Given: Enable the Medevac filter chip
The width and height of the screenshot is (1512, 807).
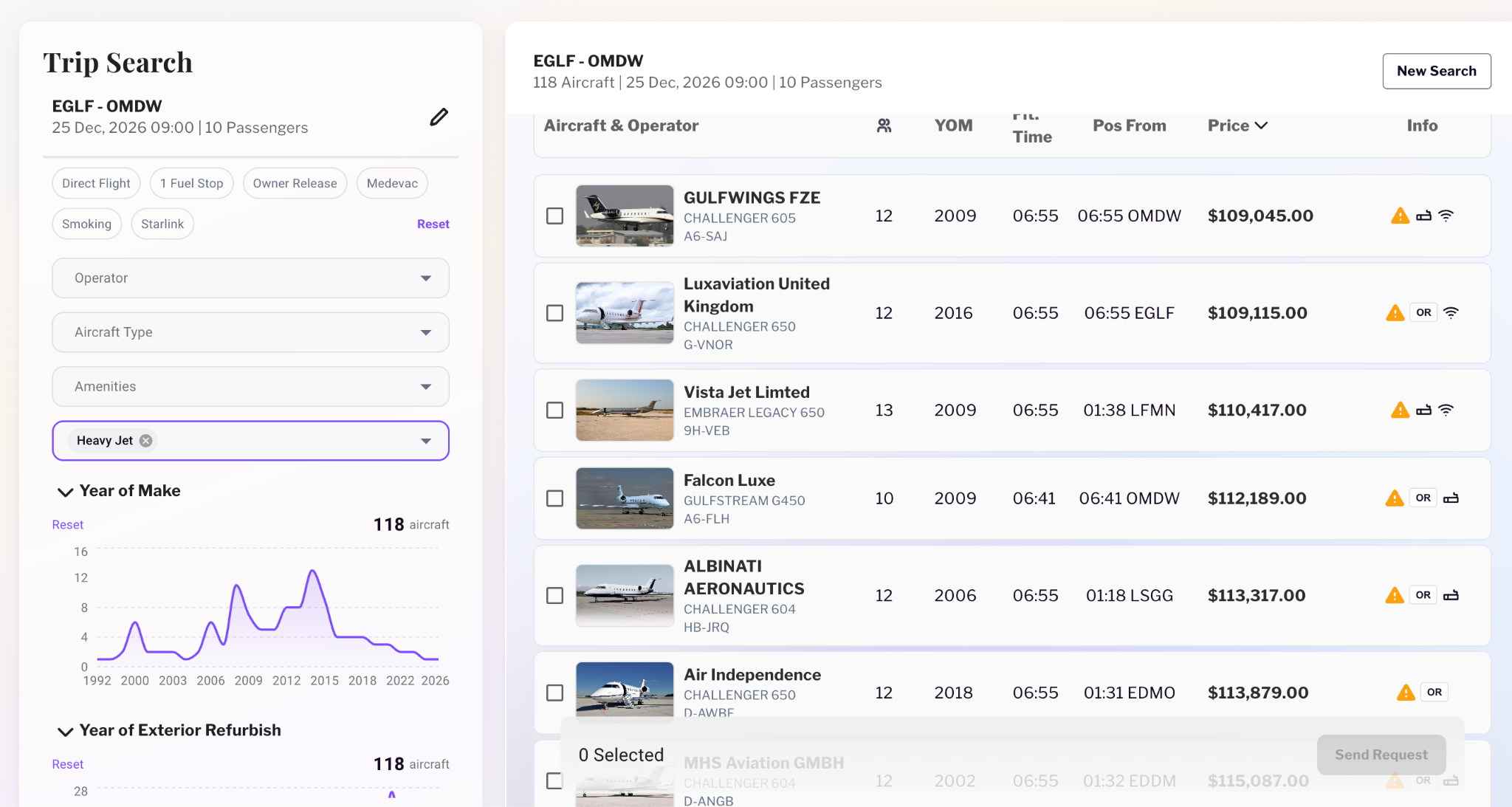Looking at the screenshot, I should point(392,183).
